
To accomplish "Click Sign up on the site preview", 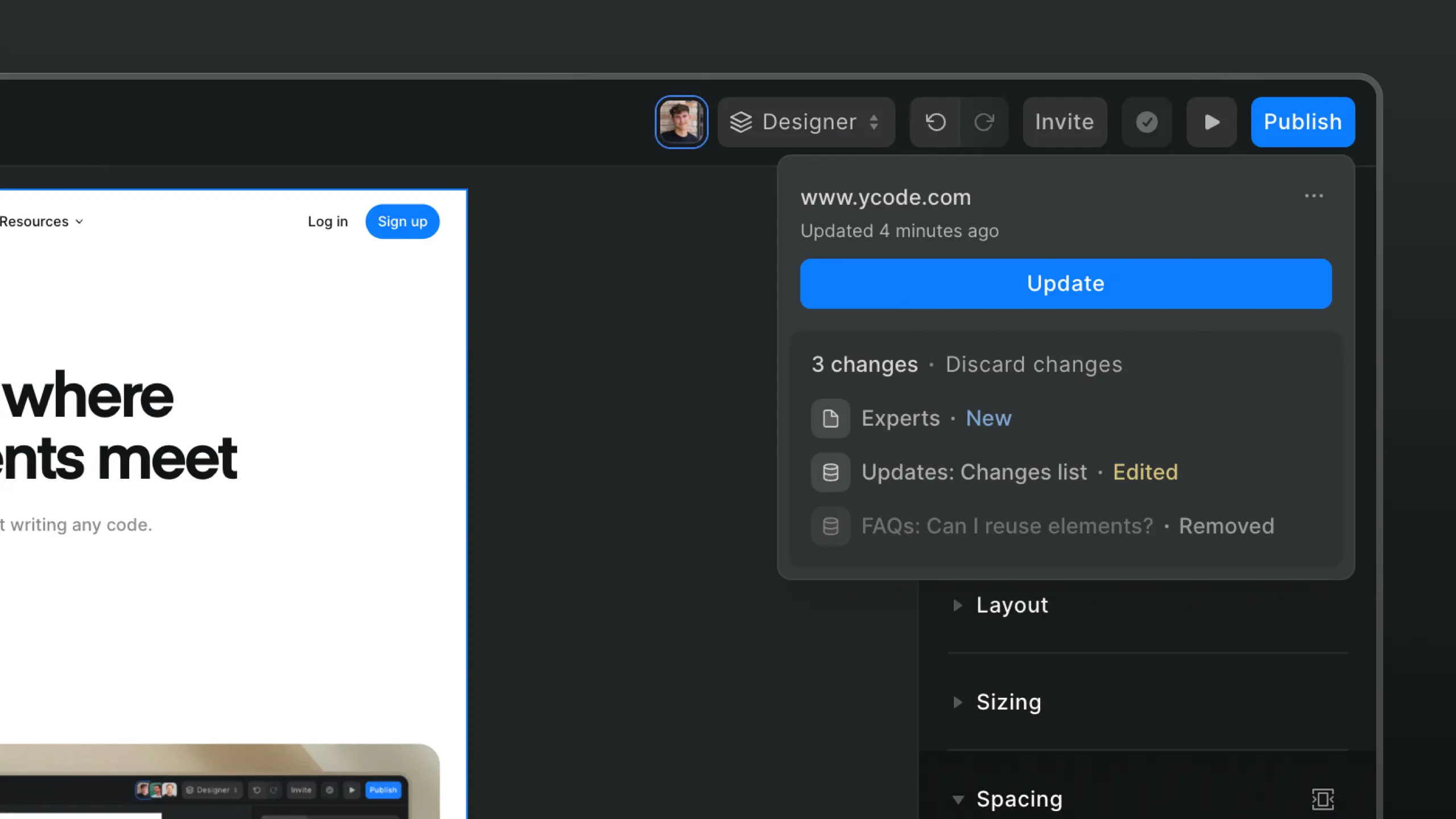I will click(402, 221).
